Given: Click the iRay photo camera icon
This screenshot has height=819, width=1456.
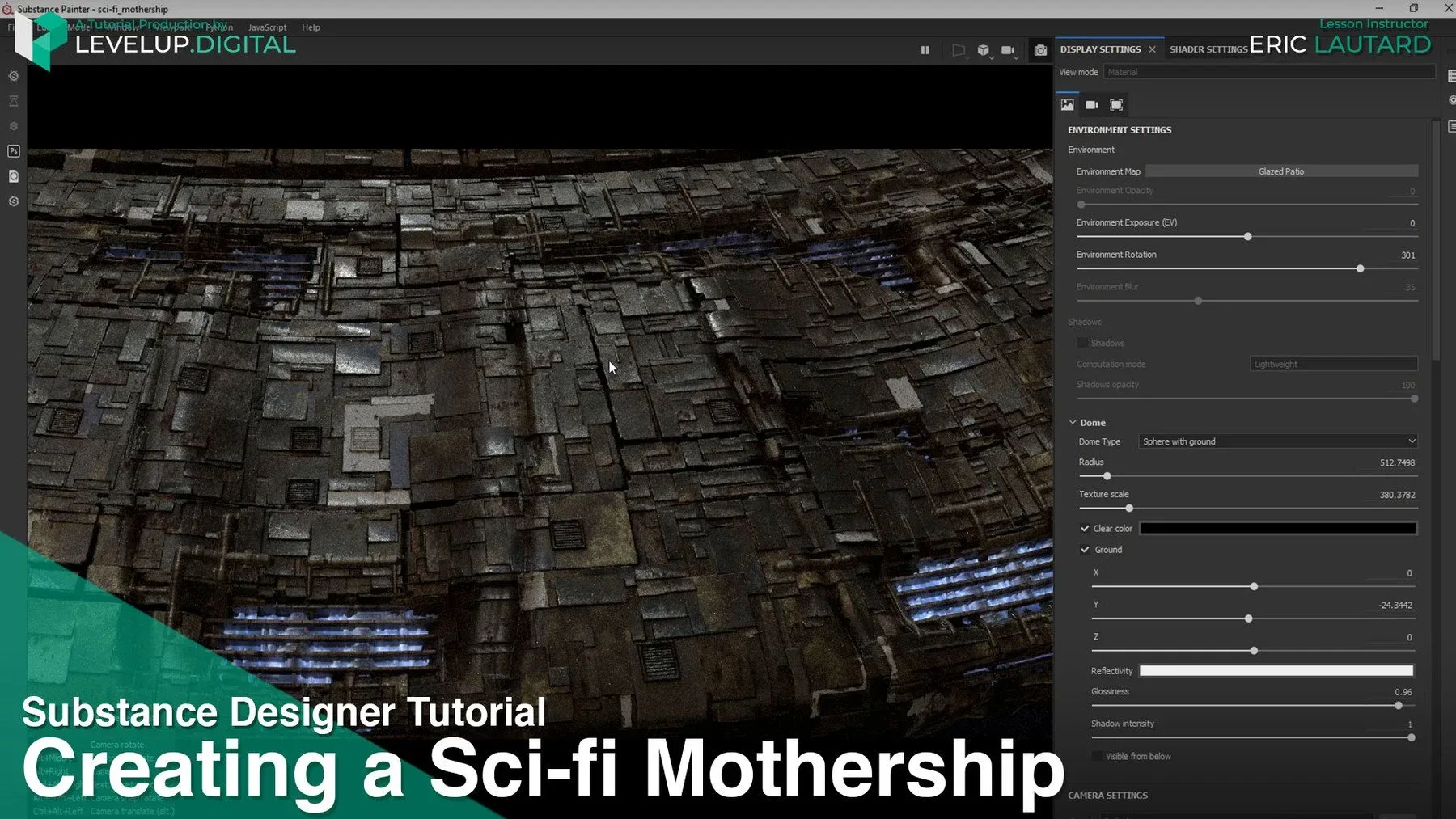Looking at the screenshot, I should click(x=1040, y=50).
